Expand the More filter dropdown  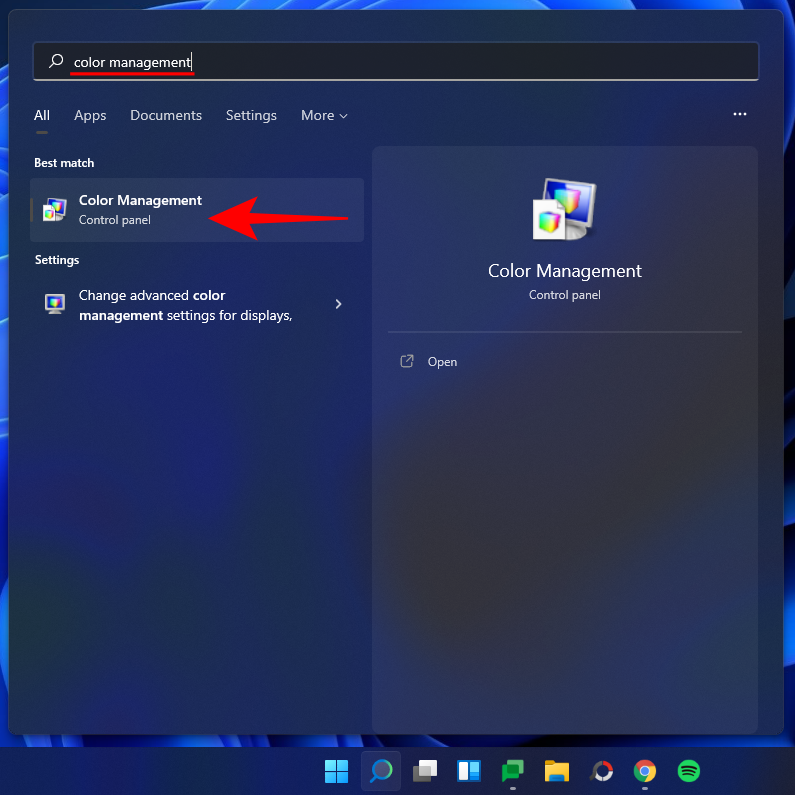tap(324, 116)
